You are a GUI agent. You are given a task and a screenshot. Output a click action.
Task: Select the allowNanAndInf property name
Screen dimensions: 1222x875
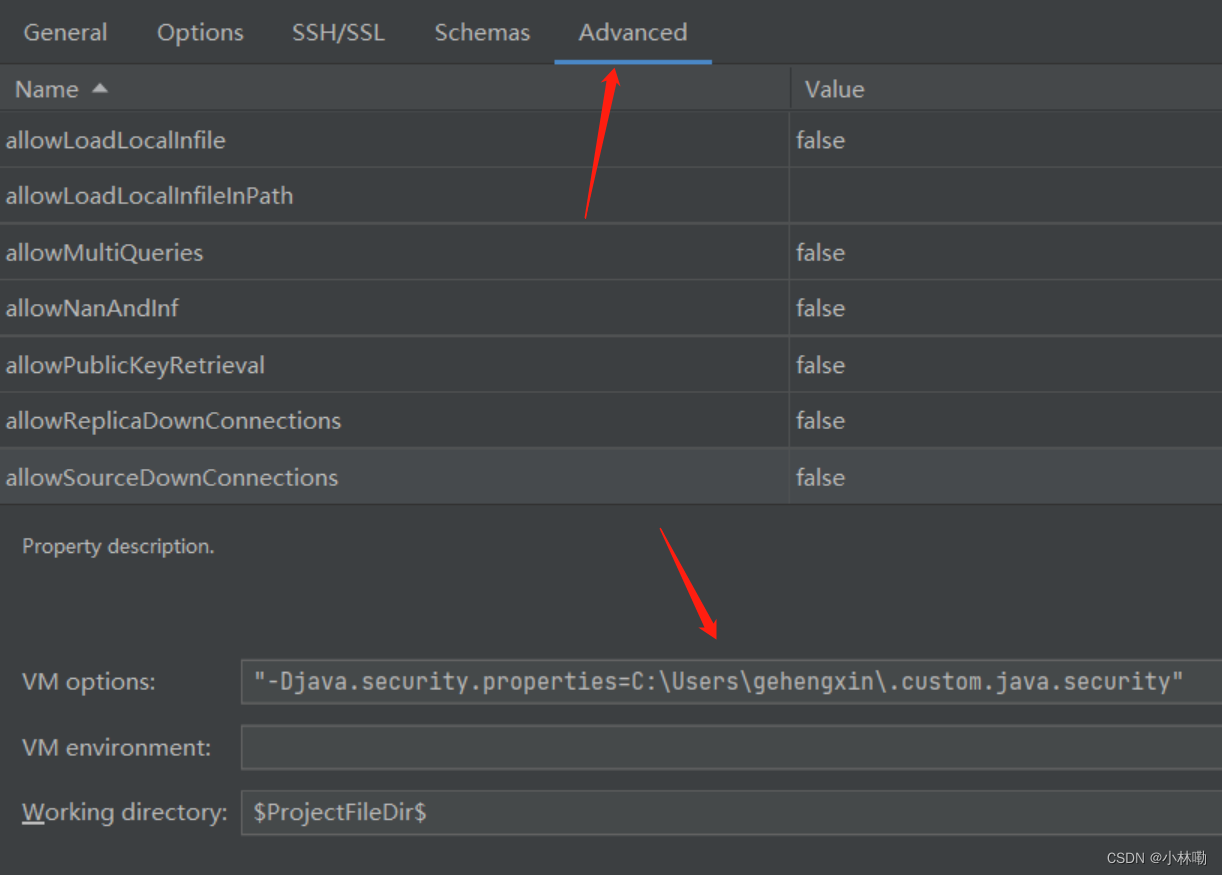[92, 309]
